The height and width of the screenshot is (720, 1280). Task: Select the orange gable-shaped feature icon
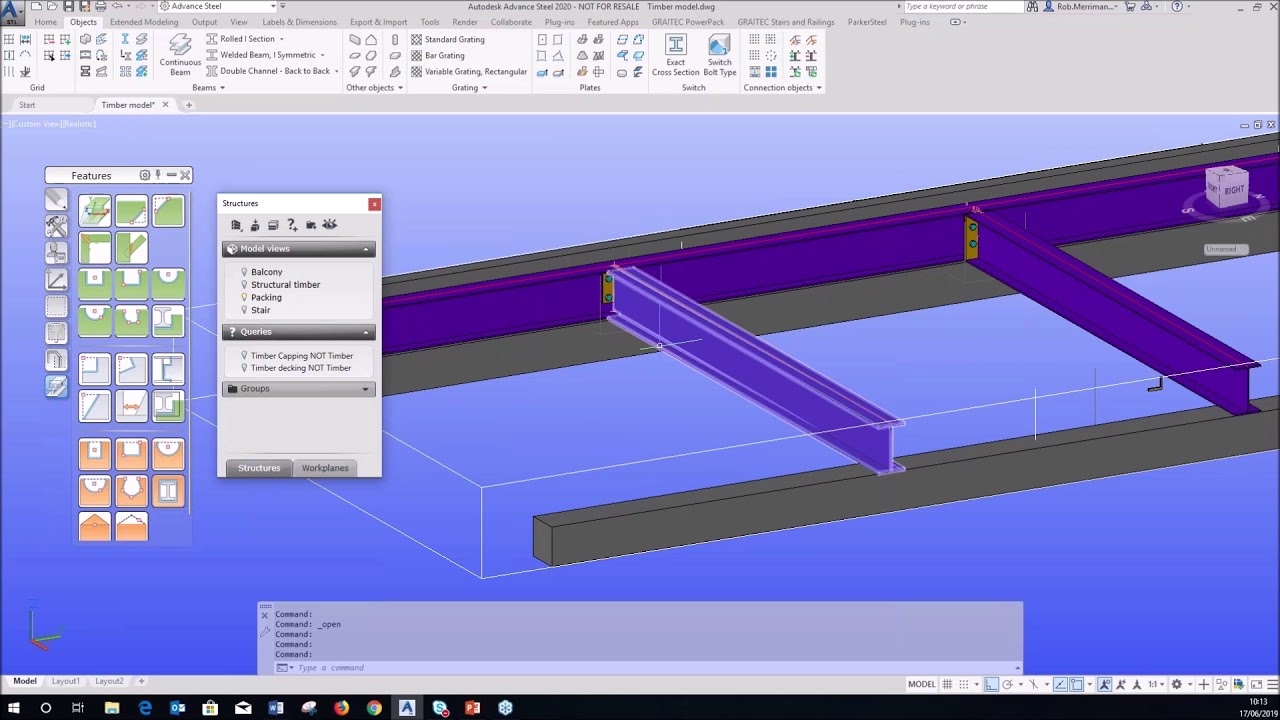95,526
